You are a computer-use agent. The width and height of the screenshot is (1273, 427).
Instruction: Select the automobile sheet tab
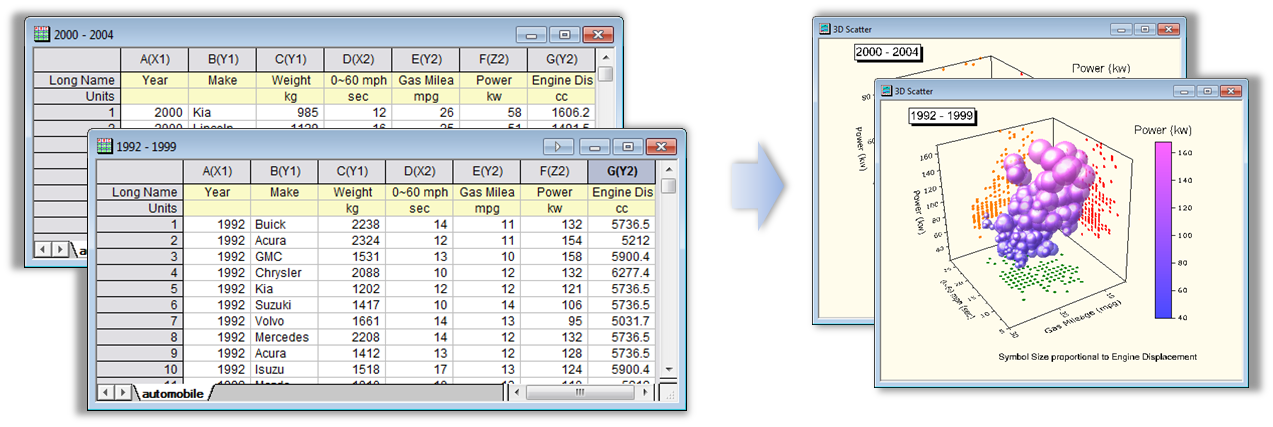click(x=170, y=394)
